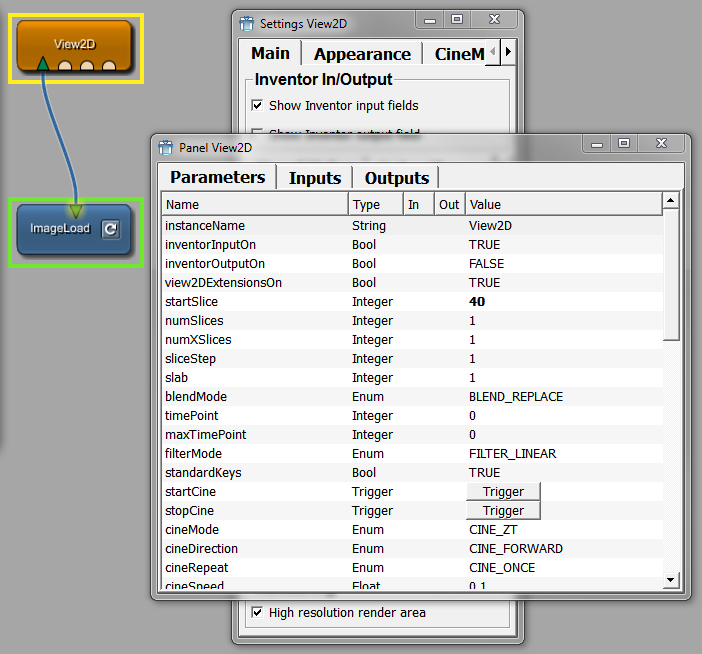Click the Settings View2D window title icon

pyautogui.click(x=247, y=22)
